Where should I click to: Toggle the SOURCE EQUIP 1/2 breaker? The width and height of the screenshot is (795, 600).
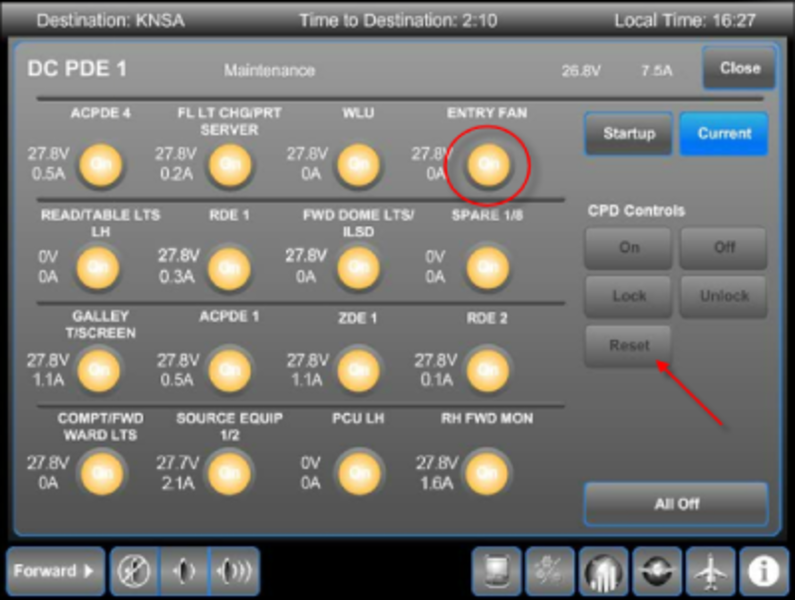(x=228, y=471)
